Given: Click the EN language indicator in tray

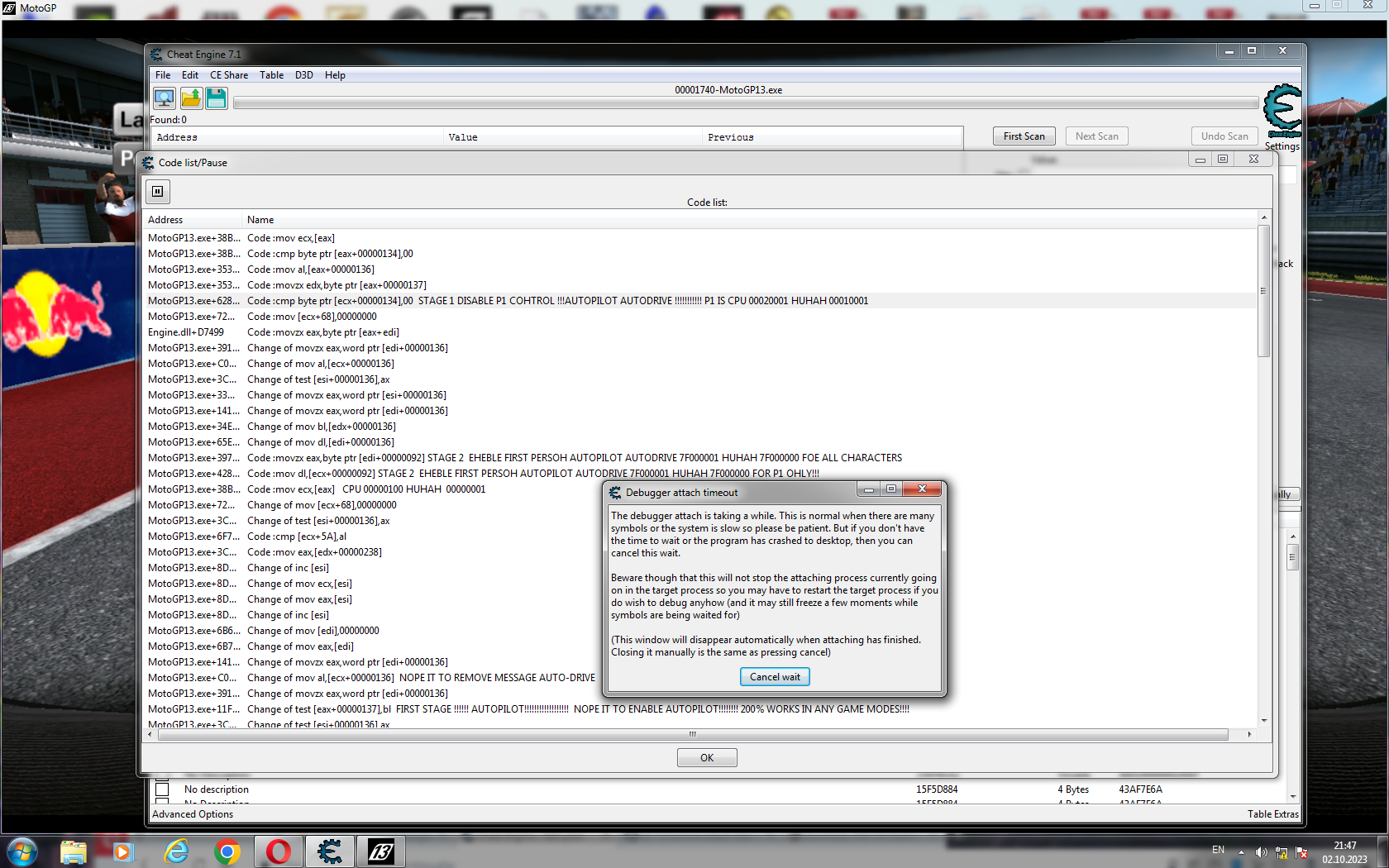Looking at the screenshot, I should click(x=1218, y=850).
